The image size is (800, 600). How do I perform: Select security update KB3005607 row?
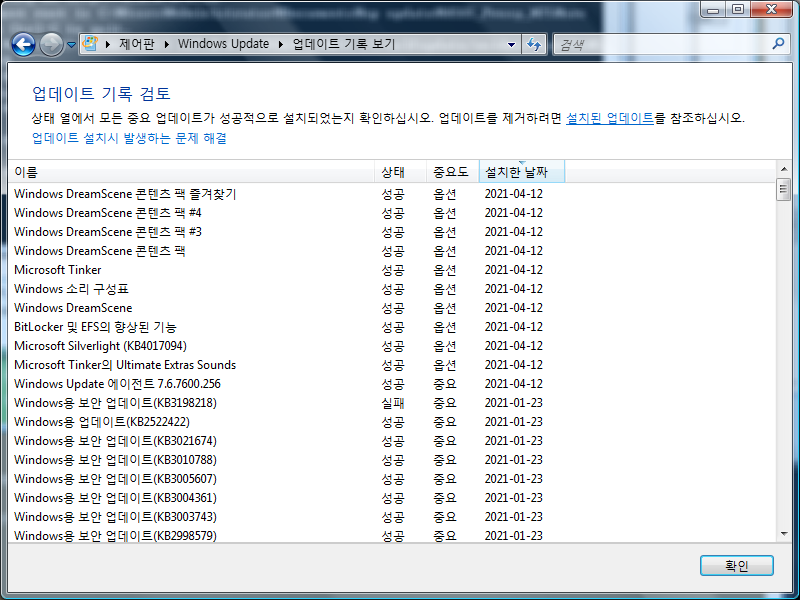pos(392,479)
